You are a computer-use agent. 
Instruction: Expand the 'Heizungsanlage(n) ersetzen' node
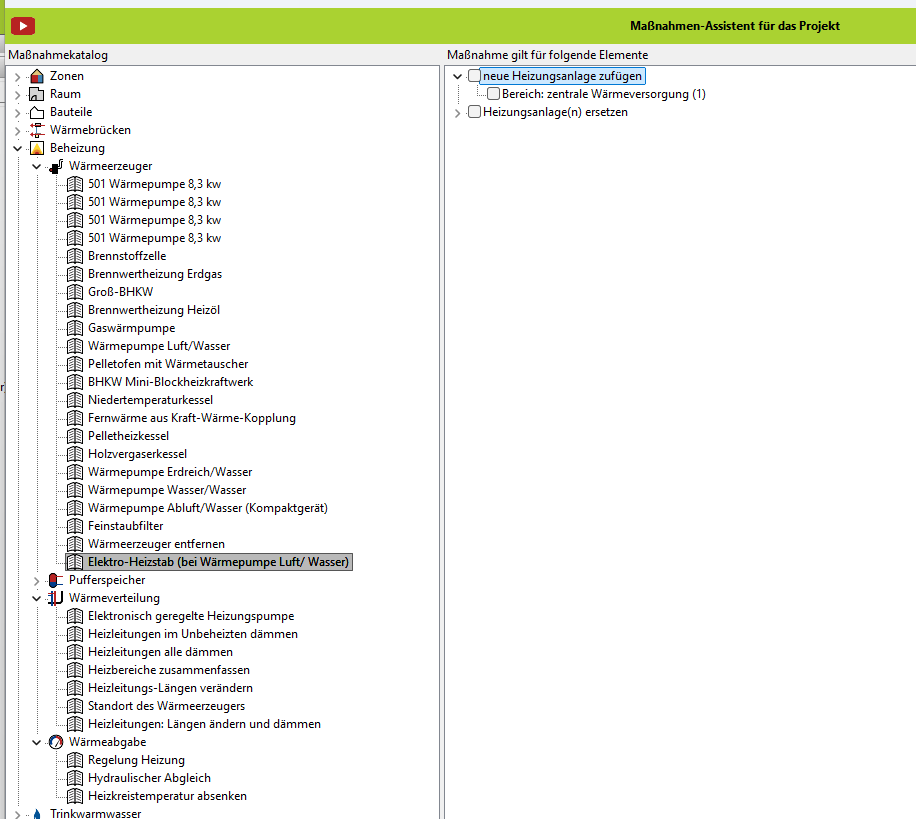click(x=458, y=112)
